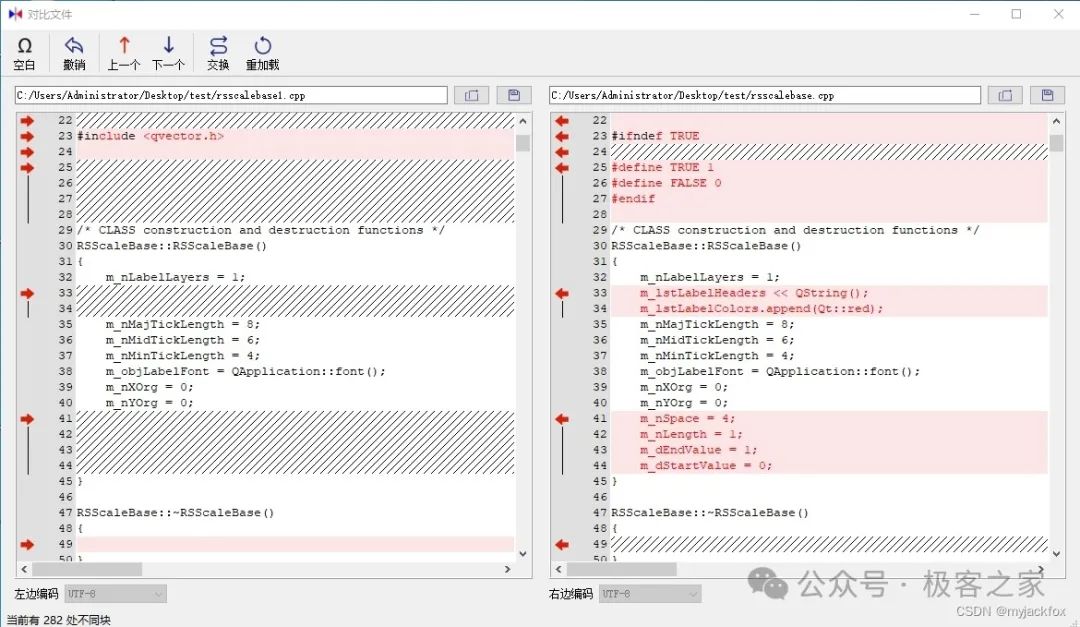Open file browse button for right file
The height and width of the screenshot is (627, 1080).
(x=1006, y=95)
